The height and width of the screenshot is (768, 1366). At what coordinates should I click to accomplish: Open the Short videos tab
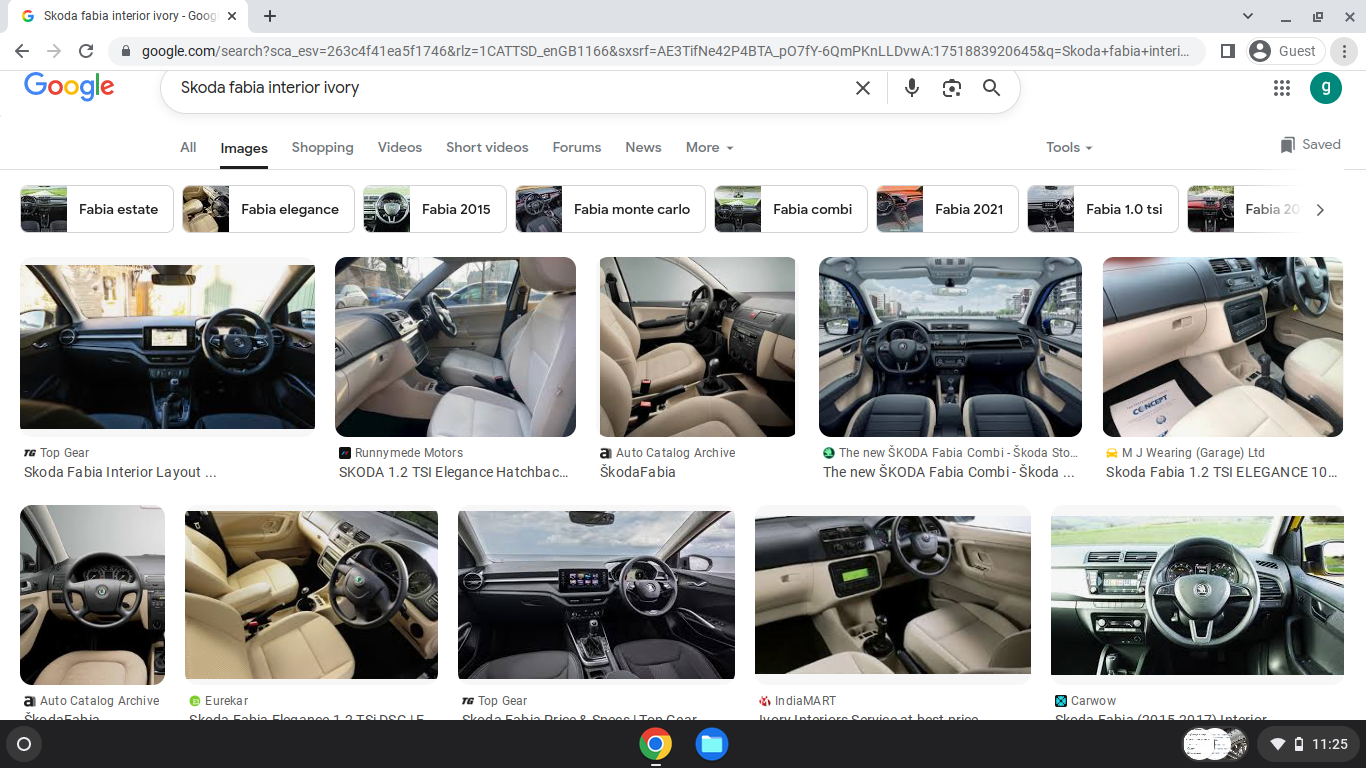coord(487,147)
